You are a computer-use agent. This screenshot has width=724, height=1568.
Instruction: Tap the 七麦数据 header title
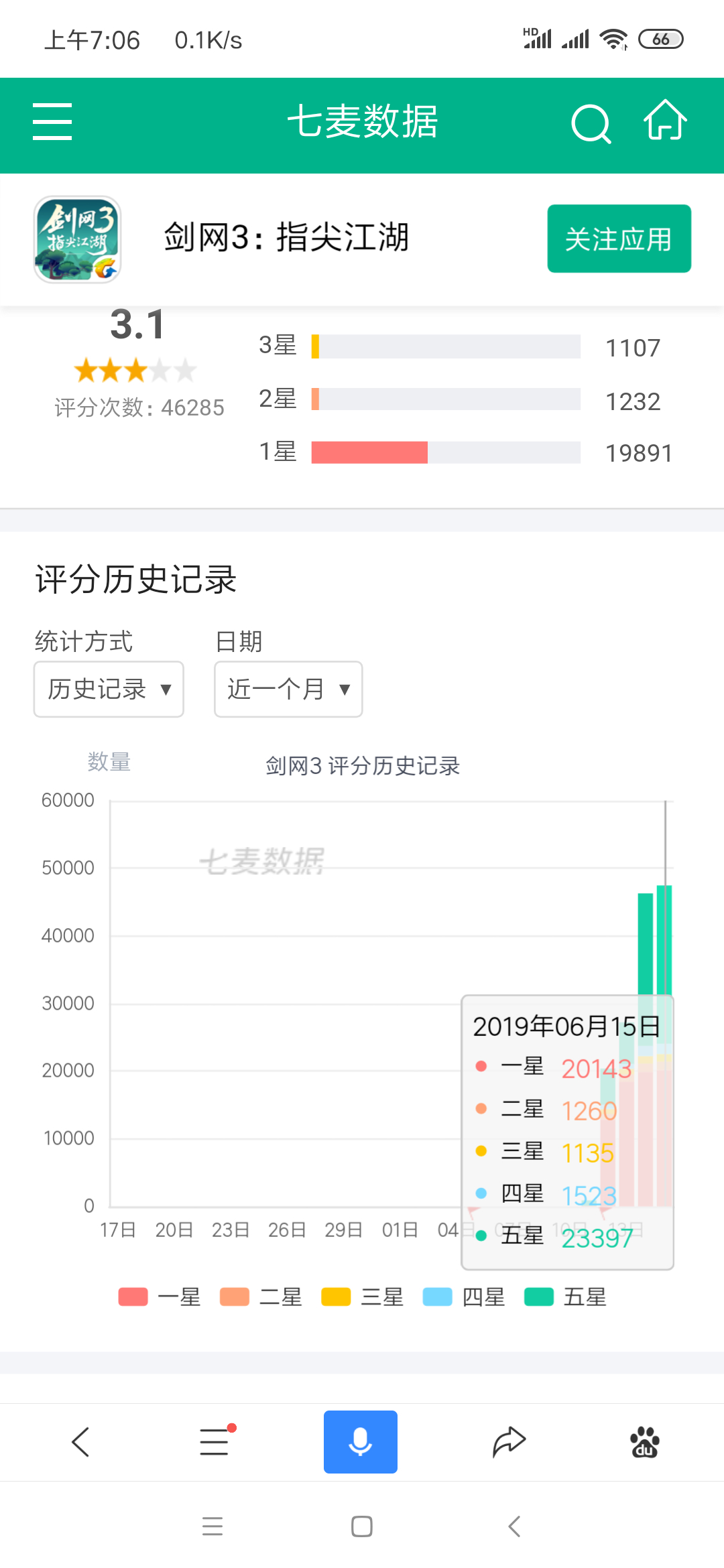(x=363, y=122)
